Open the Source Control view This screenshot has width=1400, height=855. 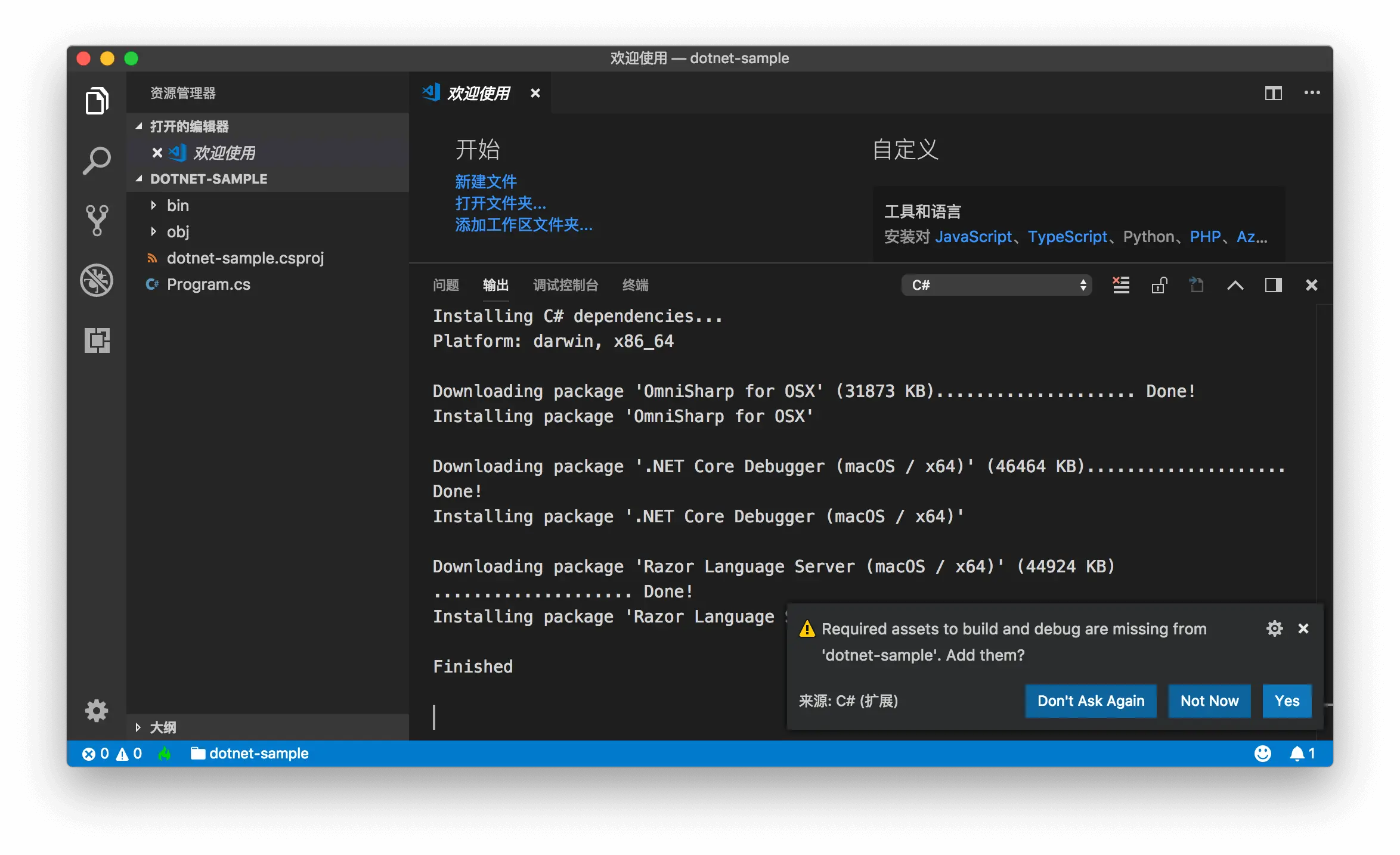[97, 221]
